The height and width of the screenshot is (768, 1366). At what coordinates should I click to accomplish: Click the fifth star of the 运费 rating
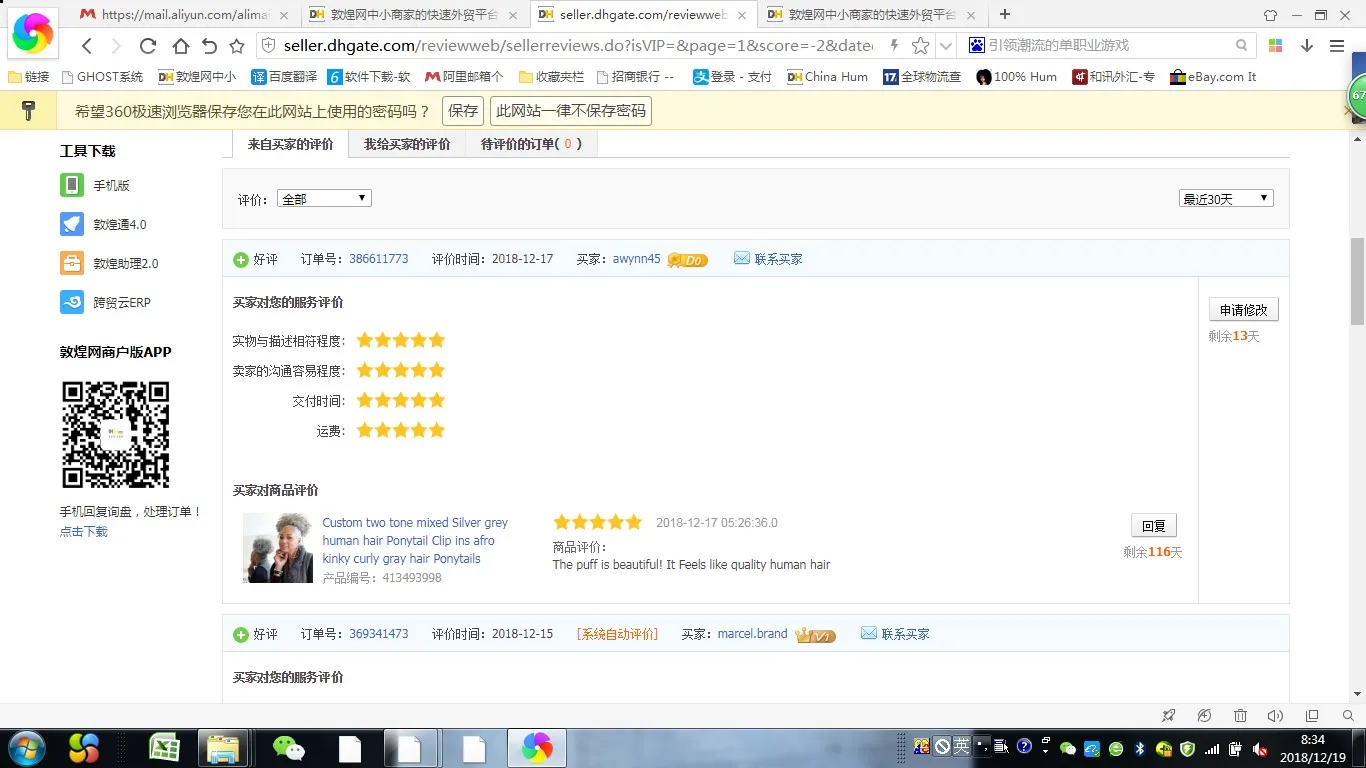pyautogui.click(x=436, y=430)
